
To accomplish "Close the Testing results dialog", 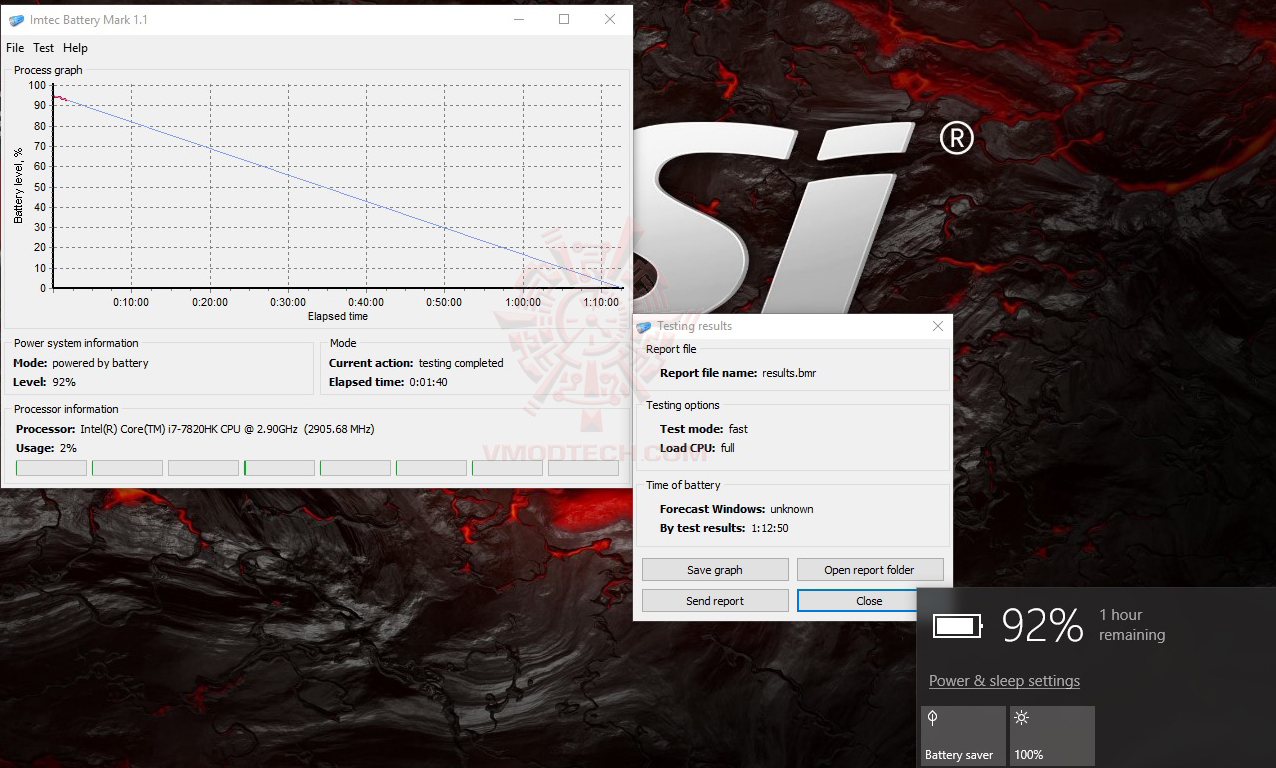I will [x=868, y=600].
